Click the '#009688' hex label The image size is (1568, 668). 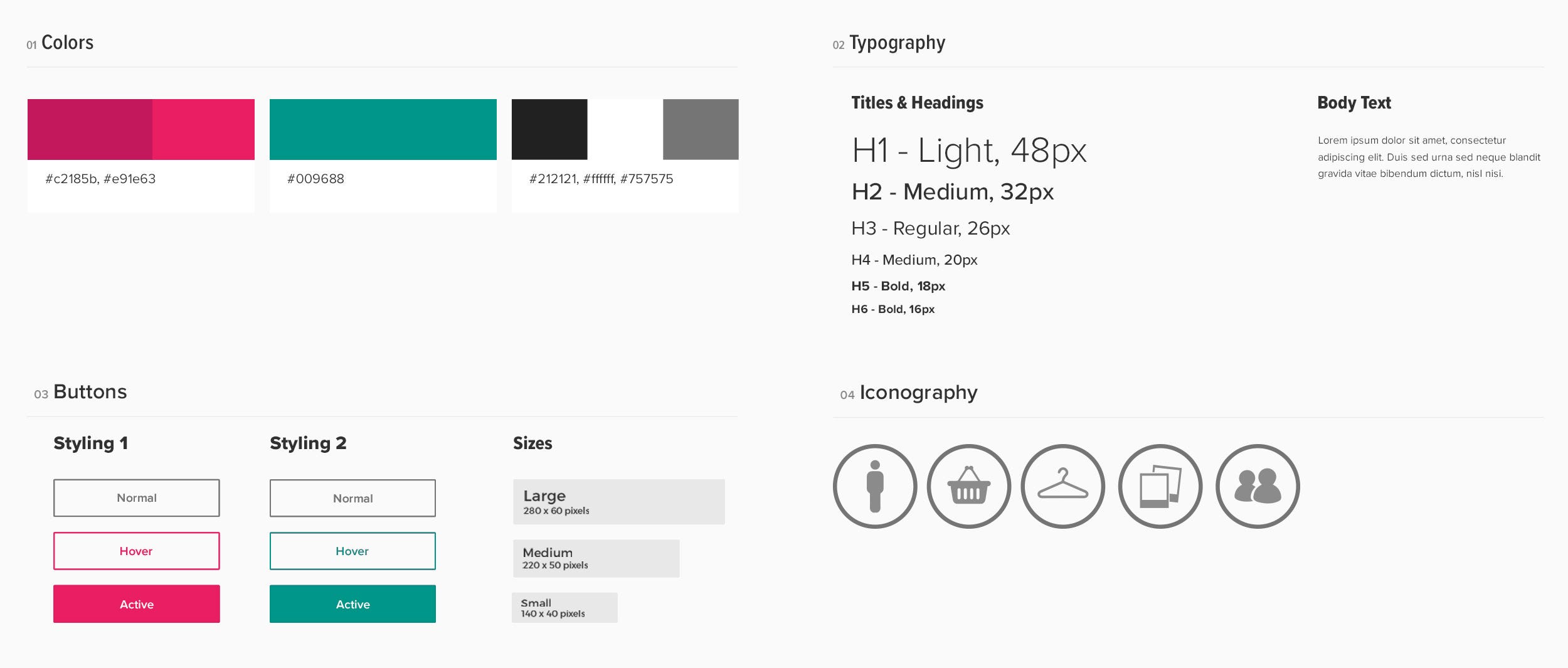tap(315, 179)
